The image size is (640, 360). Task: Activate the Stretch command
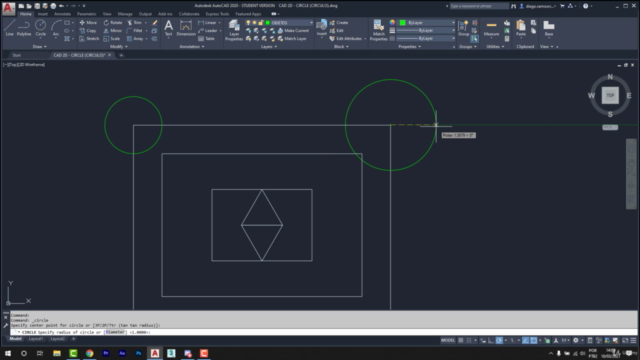89,39
